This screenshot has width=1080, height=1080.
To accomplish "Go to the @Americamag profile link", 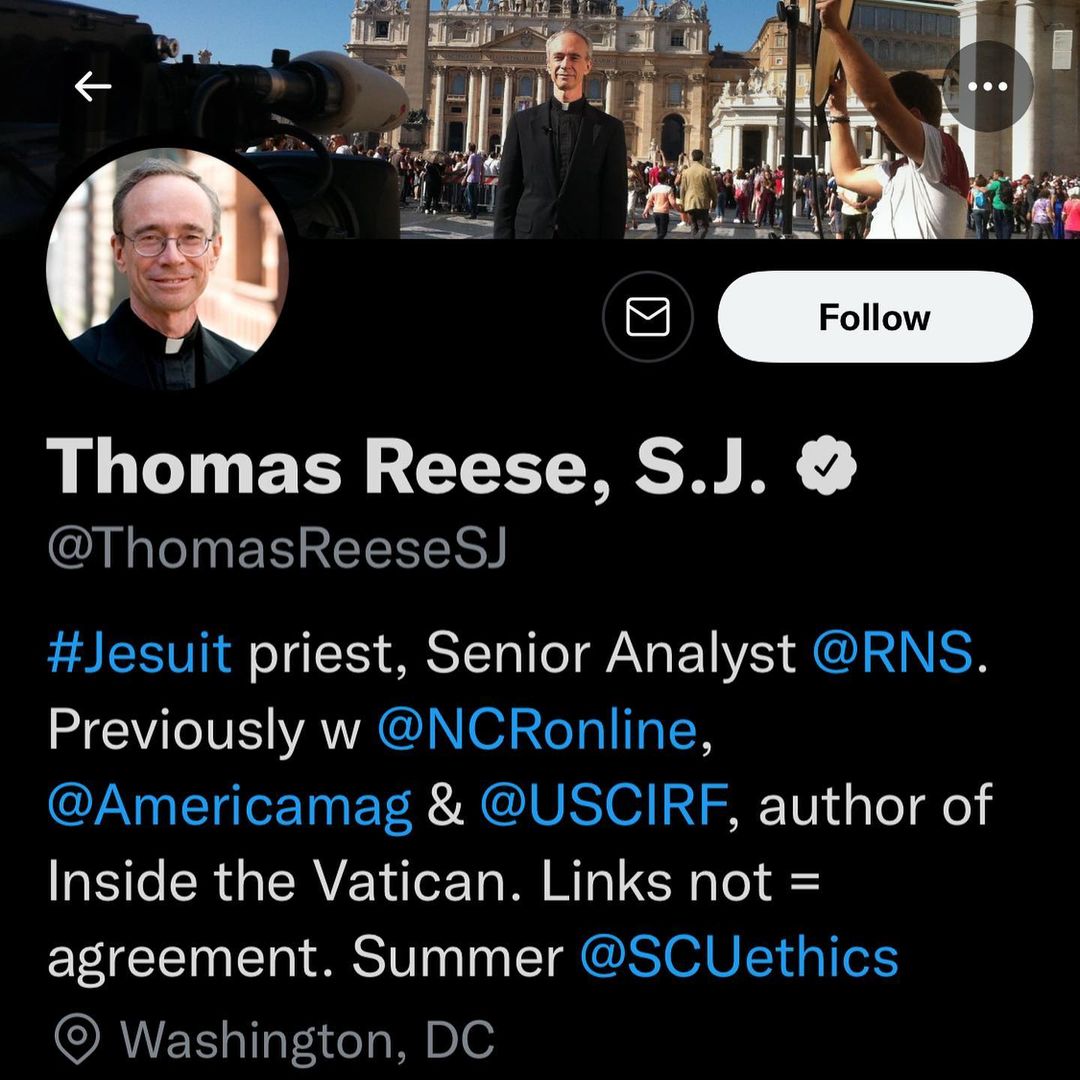I will point(229,806).
